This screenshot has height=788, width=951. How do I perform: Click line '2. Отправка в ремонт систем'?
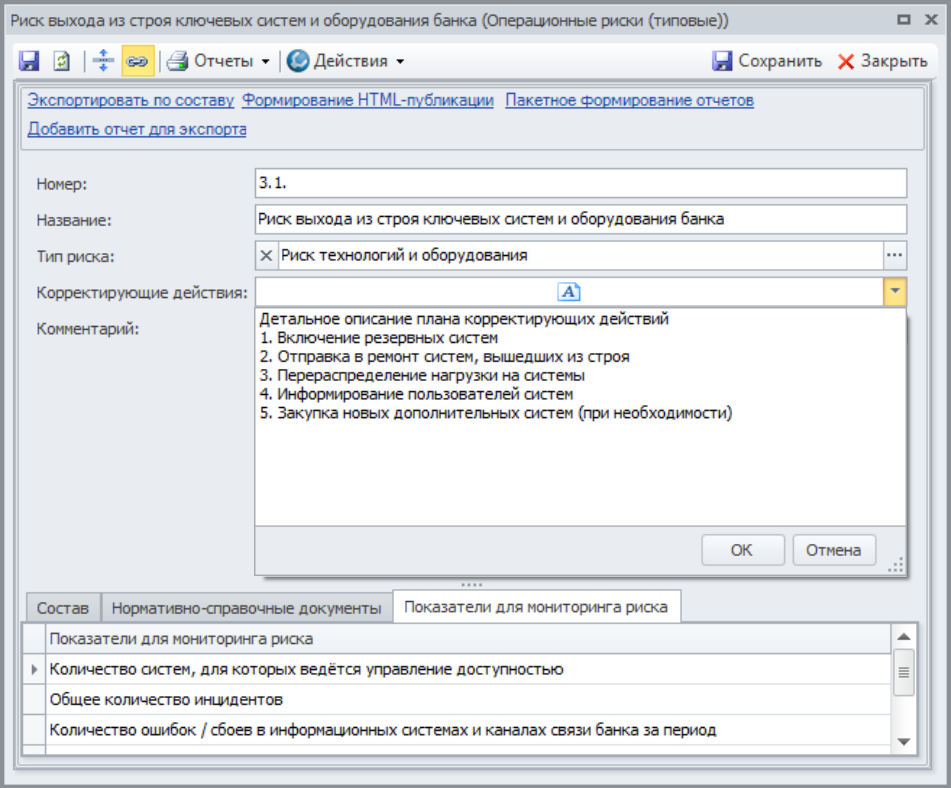(x=445, y=357)
